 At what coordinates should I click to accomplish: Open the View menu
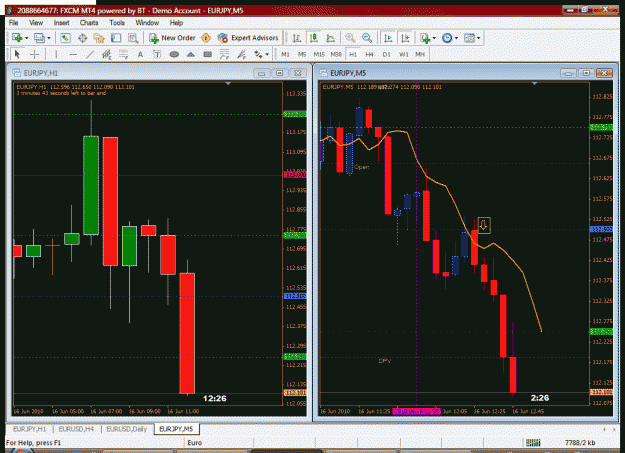point(36,23)
